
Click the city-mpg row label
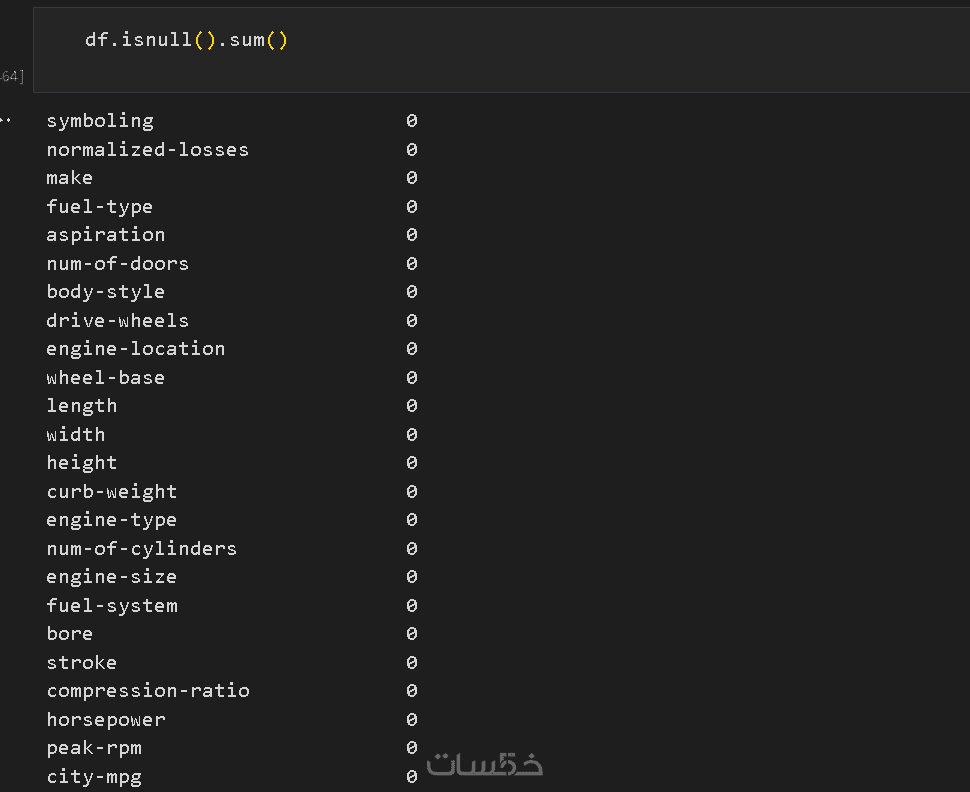point(93,777)
